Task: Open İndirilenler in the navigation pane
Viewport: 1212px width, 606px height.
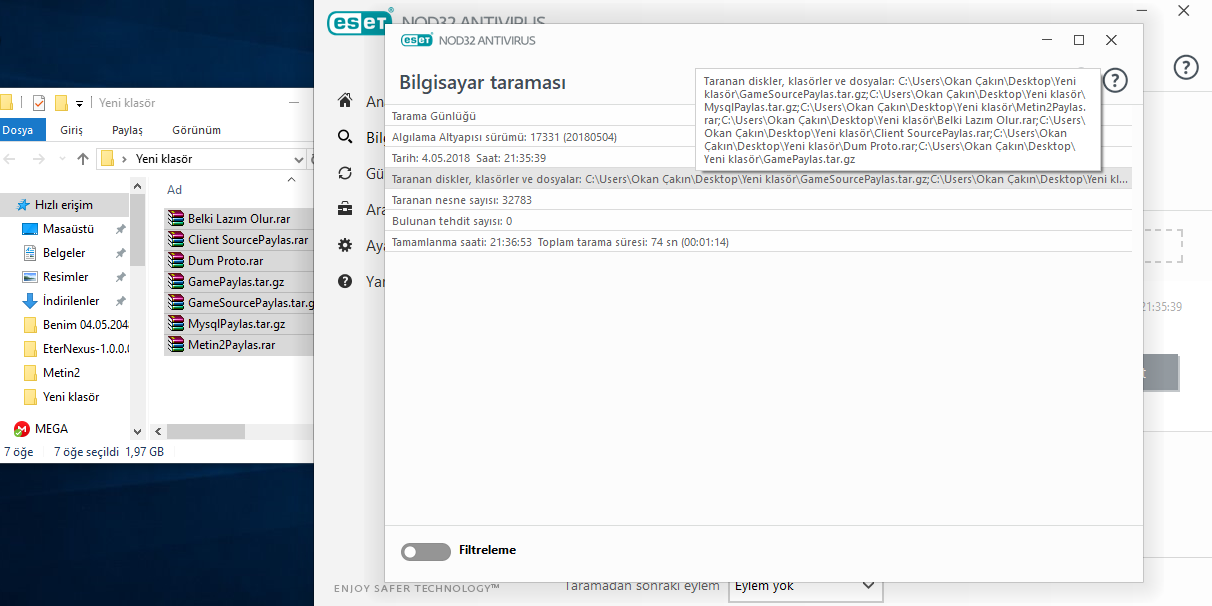Action: click(70, 301)
